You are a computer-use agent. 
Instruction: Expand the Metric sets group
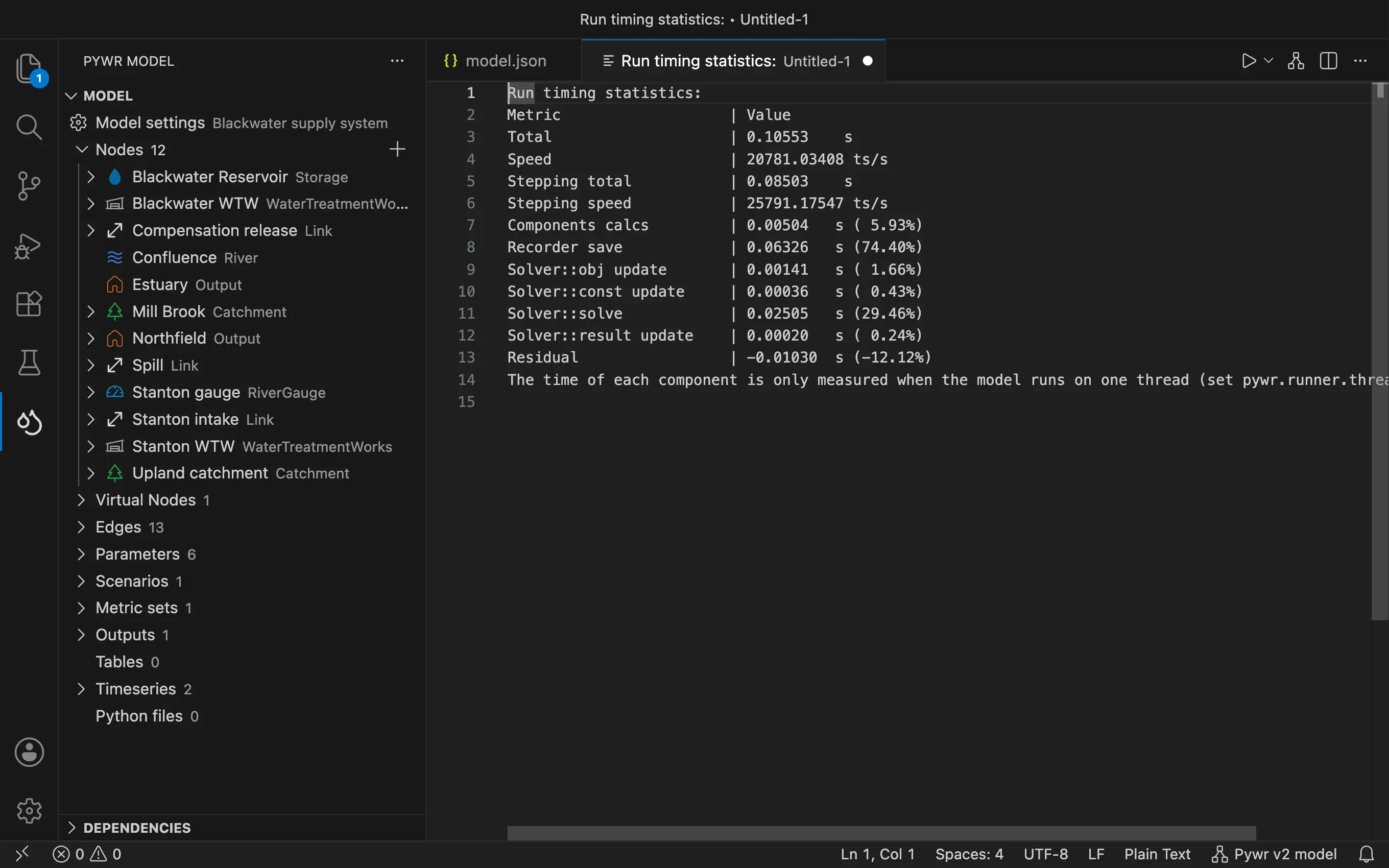81,608
